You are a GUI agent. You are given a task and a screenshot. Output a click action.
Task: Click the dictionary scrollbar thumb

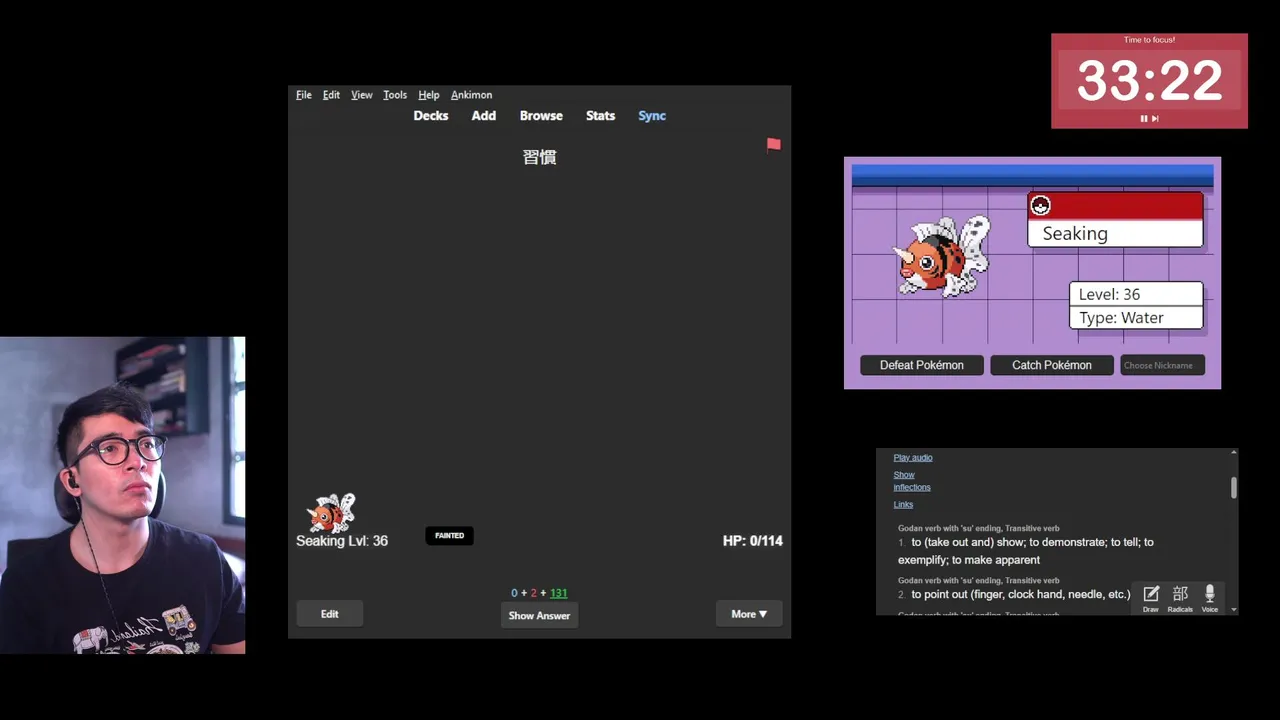click(1234, 487)
